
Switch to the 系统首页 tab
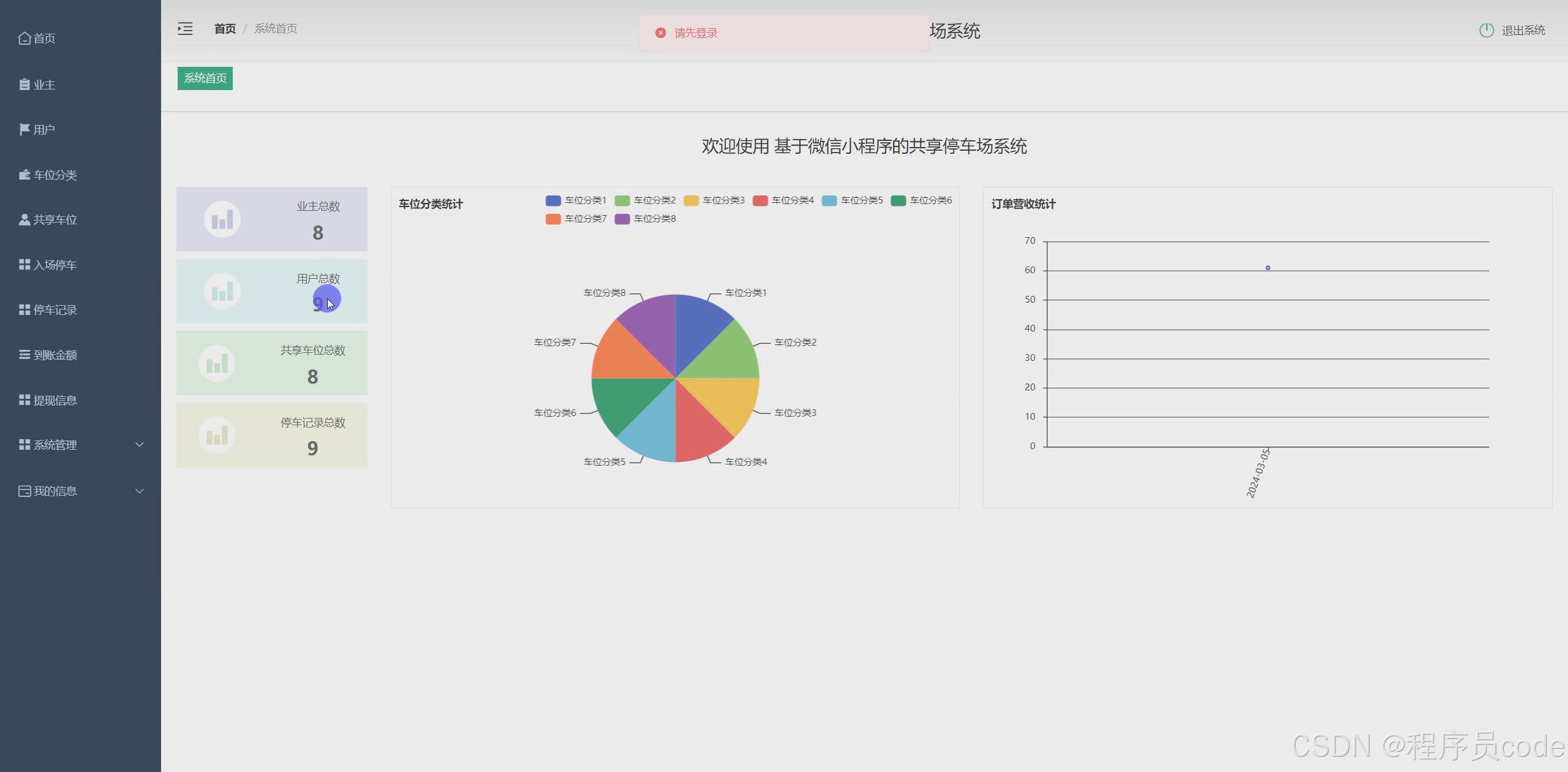click(x=205, y=78)
